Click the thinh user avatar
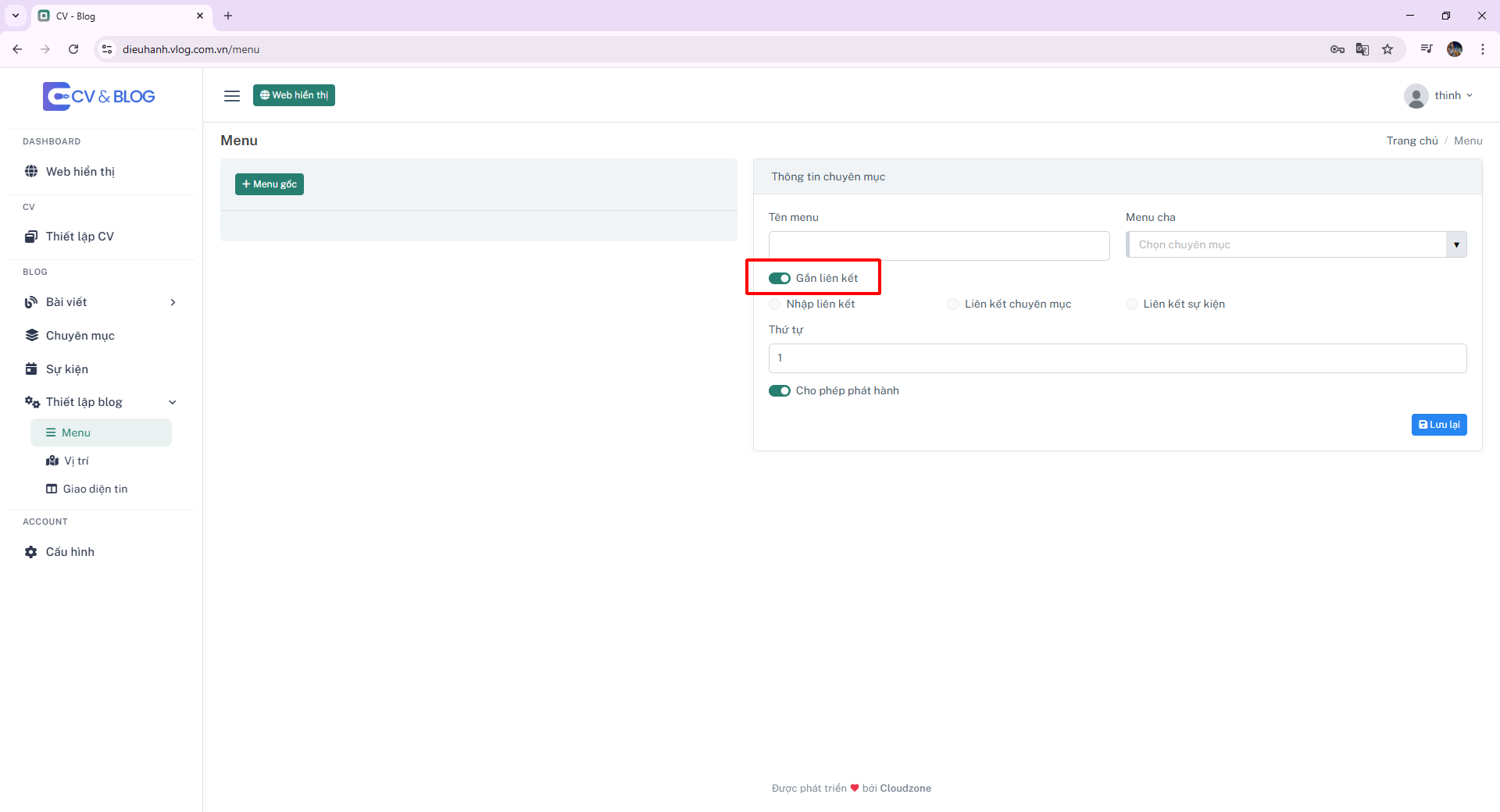1500x812 pixels. pyautogui.click(x=1416, y=96)
